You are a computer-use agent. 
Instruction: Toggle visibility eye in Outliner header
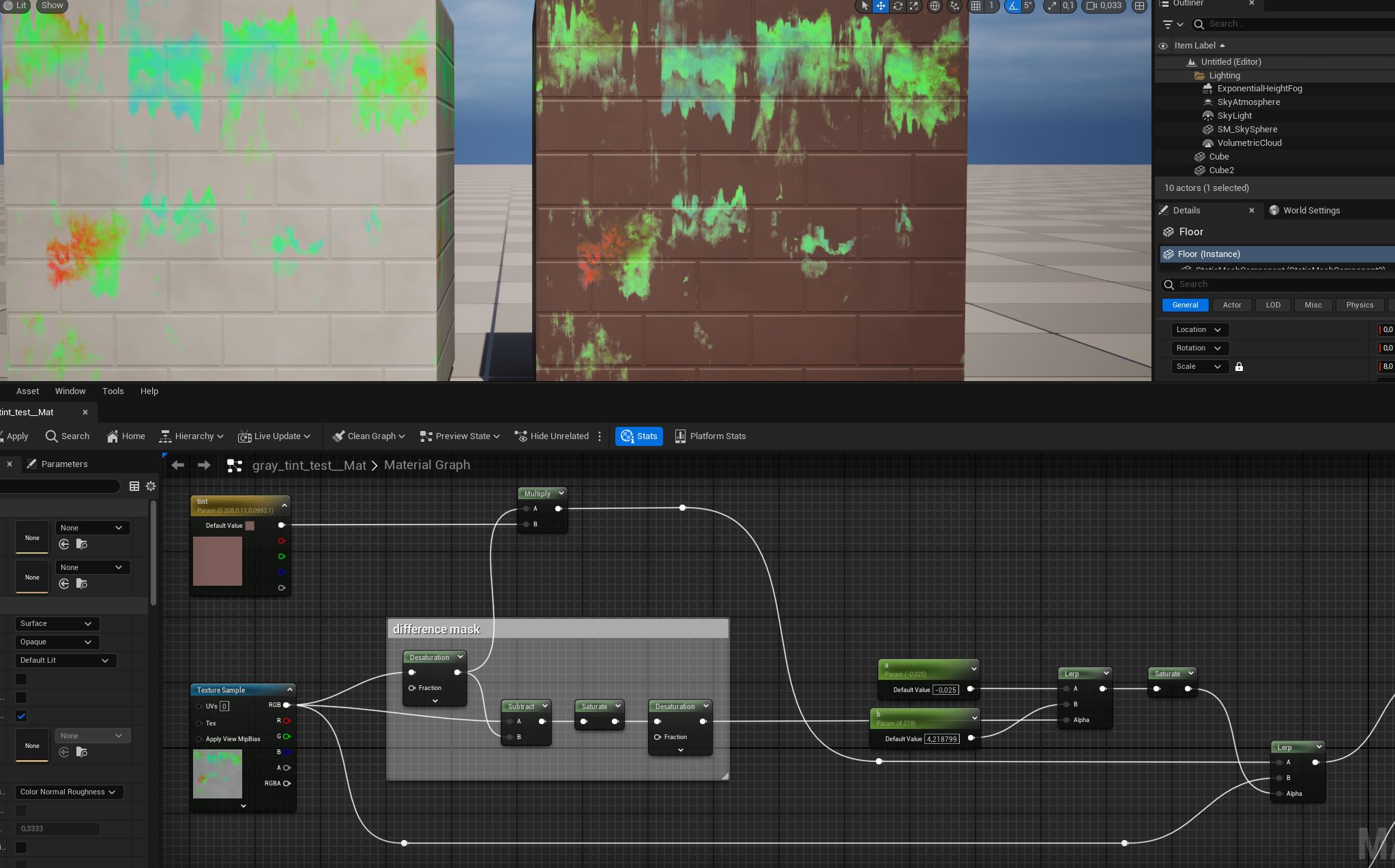pyautogui.click(x=1163, y=46)
